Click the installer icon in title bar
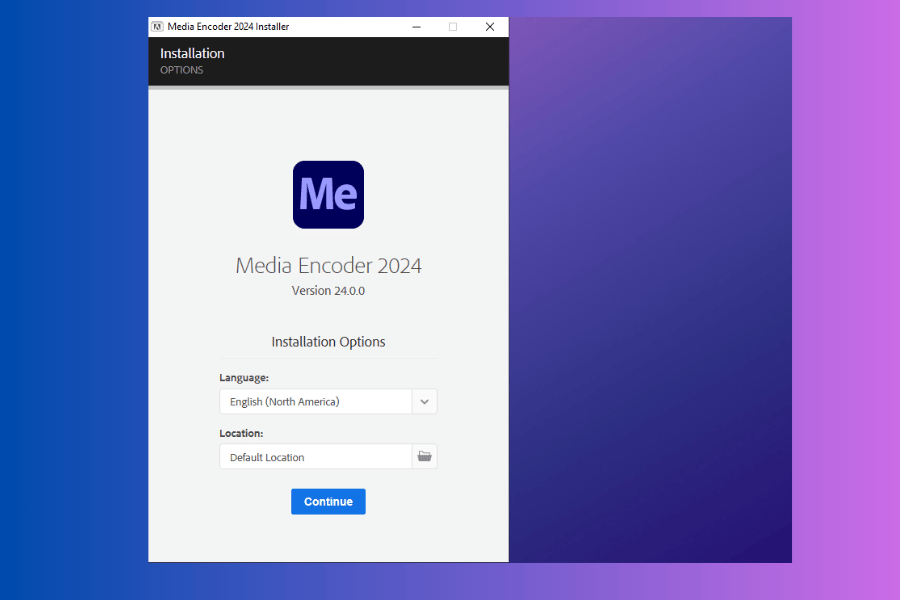This screenshot has width=900, height=600. 158,27
